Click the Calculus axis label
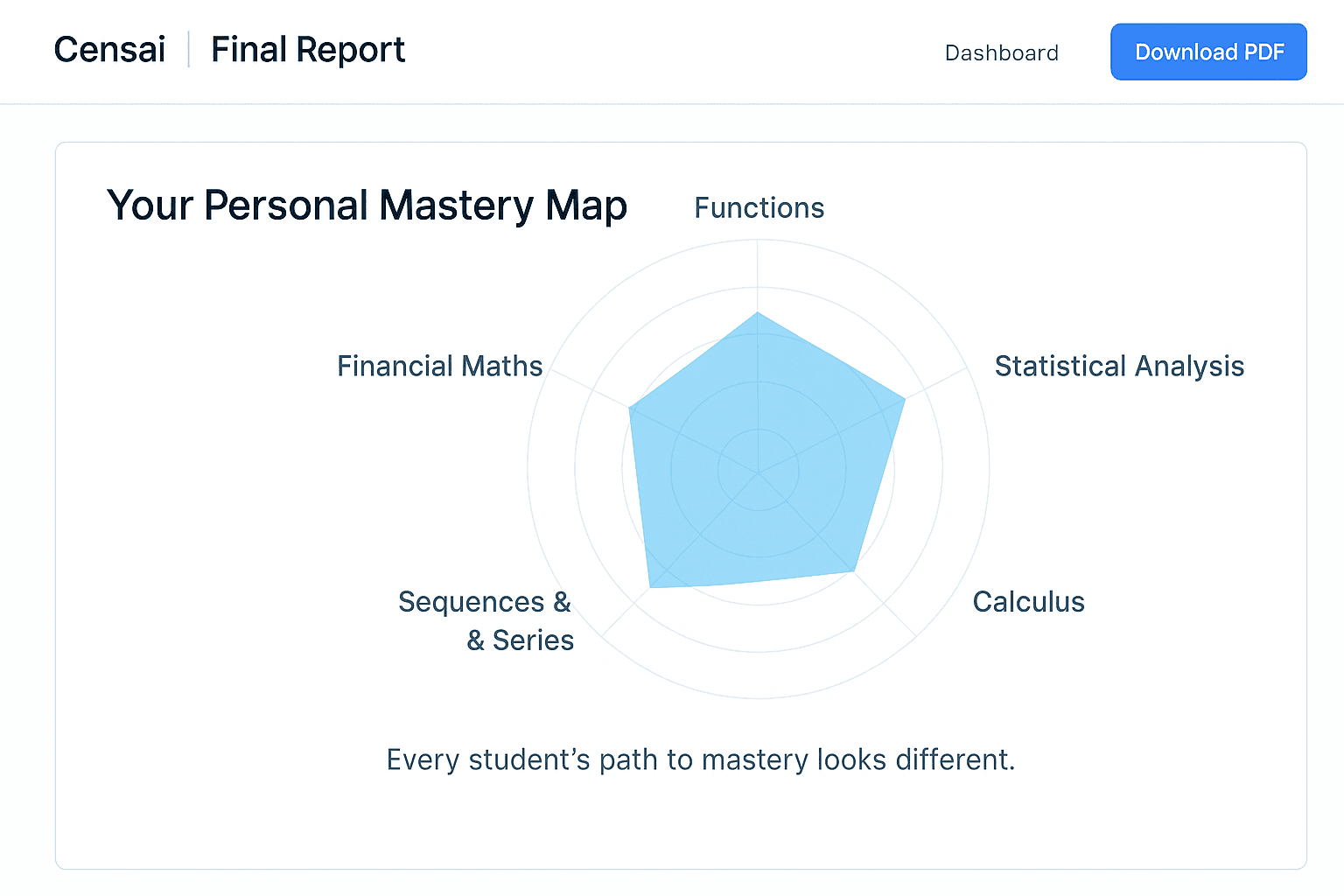This screenshot has height=896, width=1344. coord(1028,602)
